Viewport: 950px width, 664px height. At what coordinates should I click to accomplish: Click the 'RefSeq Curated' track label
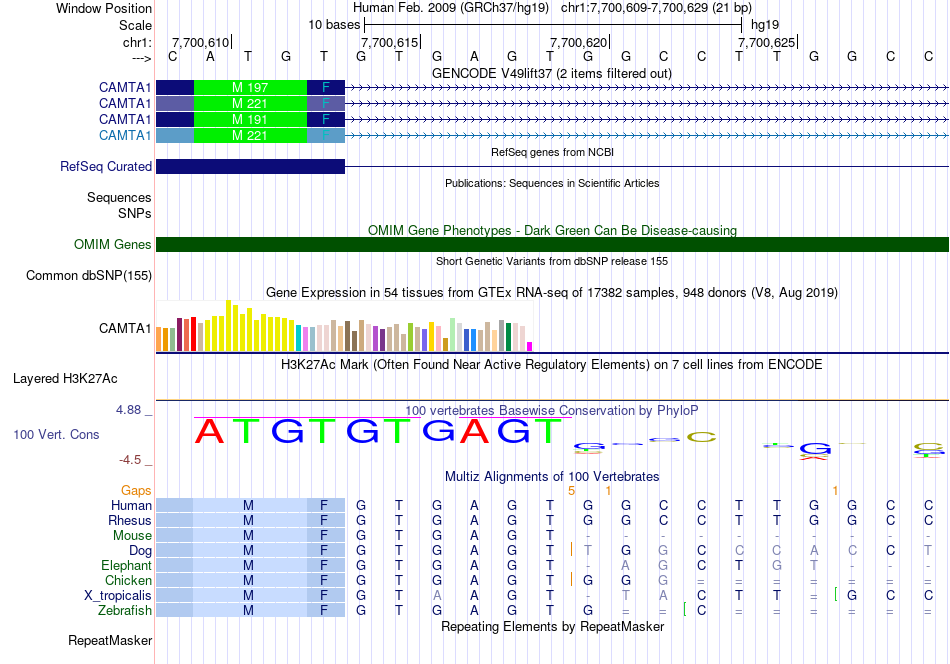click(x=106, y=166)
